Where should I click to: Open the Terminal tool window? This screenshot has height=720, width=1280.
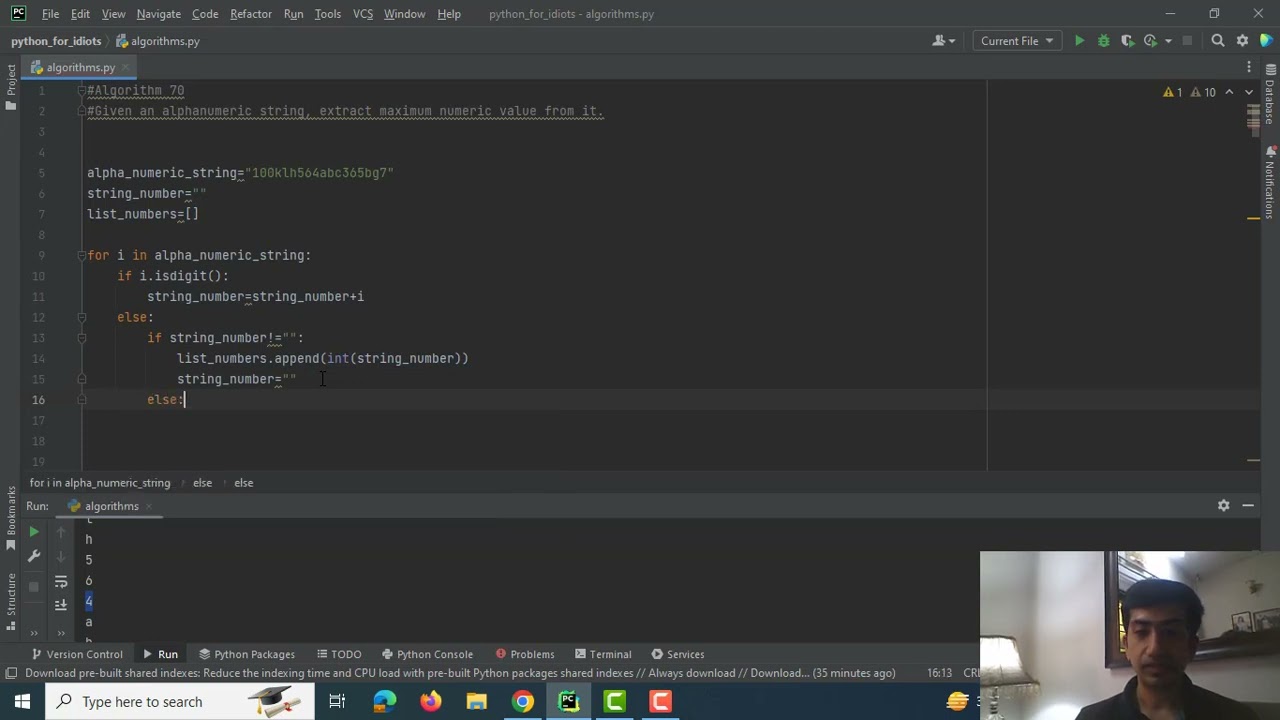[x=603, y=654]
